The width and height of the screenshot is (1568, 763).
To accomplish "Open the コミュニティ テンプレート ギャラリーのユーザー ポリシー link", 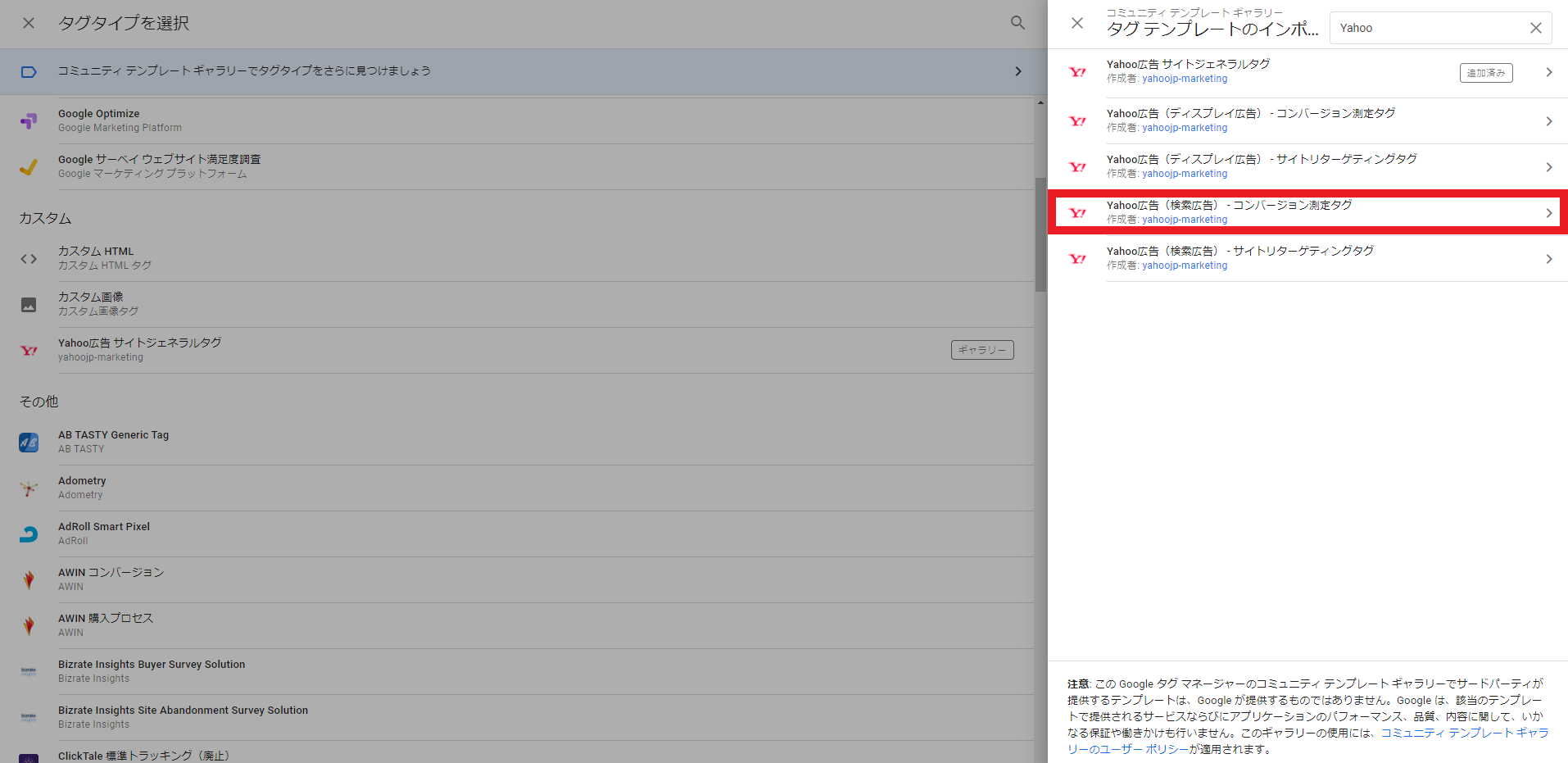I will coord(1308,741).
